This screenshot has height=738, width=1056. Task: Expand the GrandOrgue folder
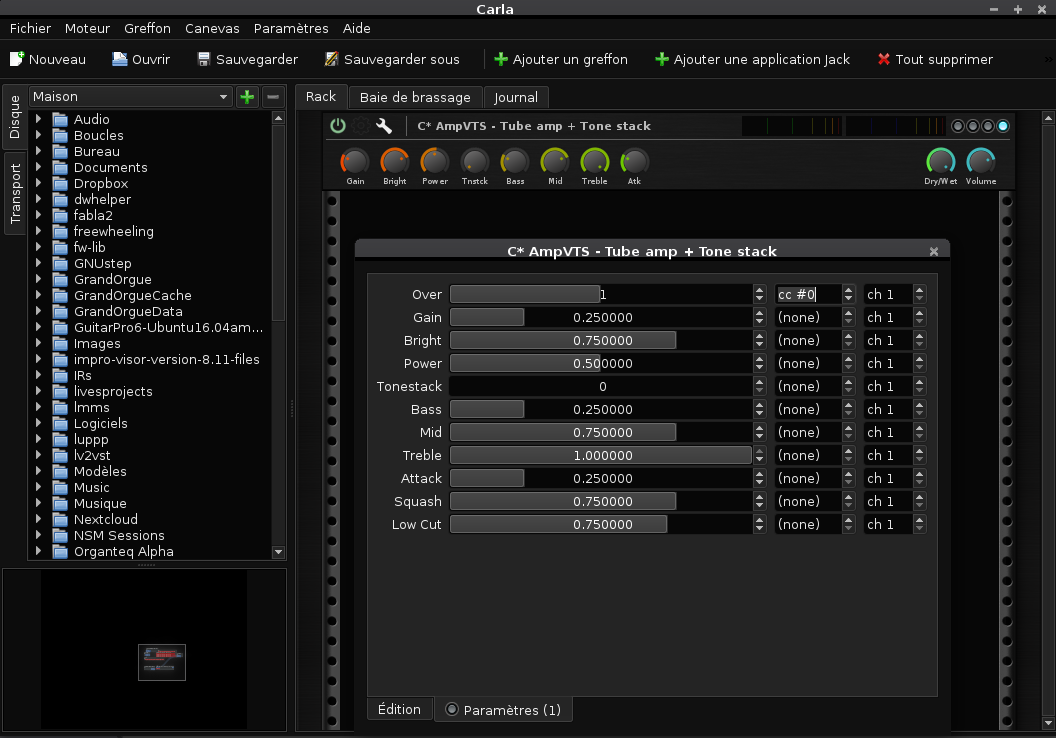38,279
